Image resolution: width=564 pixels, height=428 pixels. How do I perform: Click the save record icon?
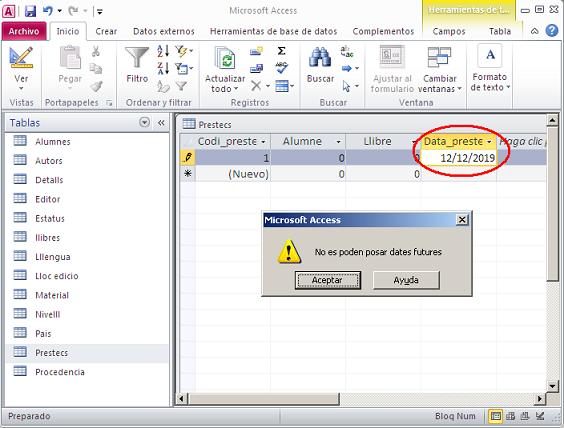tap(256, 68)
